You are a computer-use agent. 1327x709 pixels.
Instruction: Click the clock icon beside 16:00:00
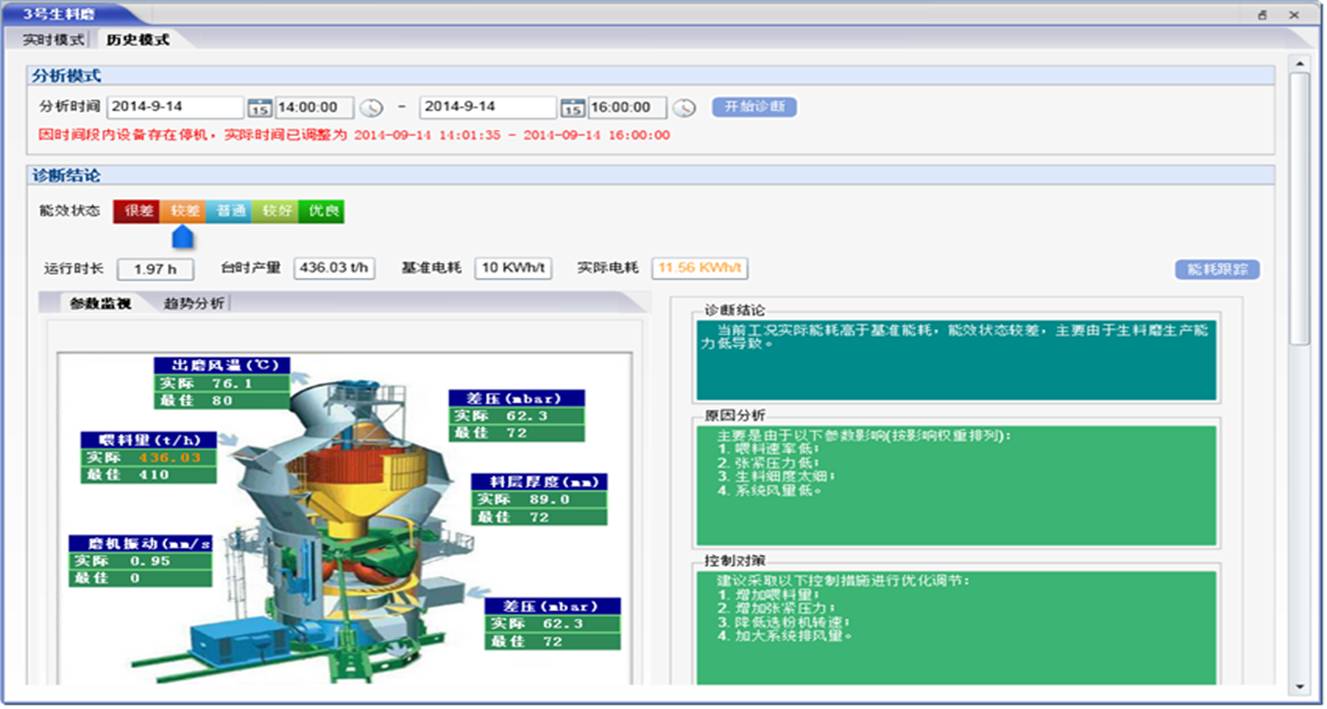(683, 108)
